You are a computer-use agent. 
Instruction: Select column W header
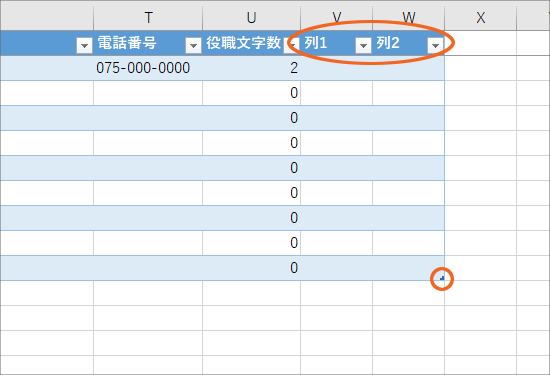409,17
